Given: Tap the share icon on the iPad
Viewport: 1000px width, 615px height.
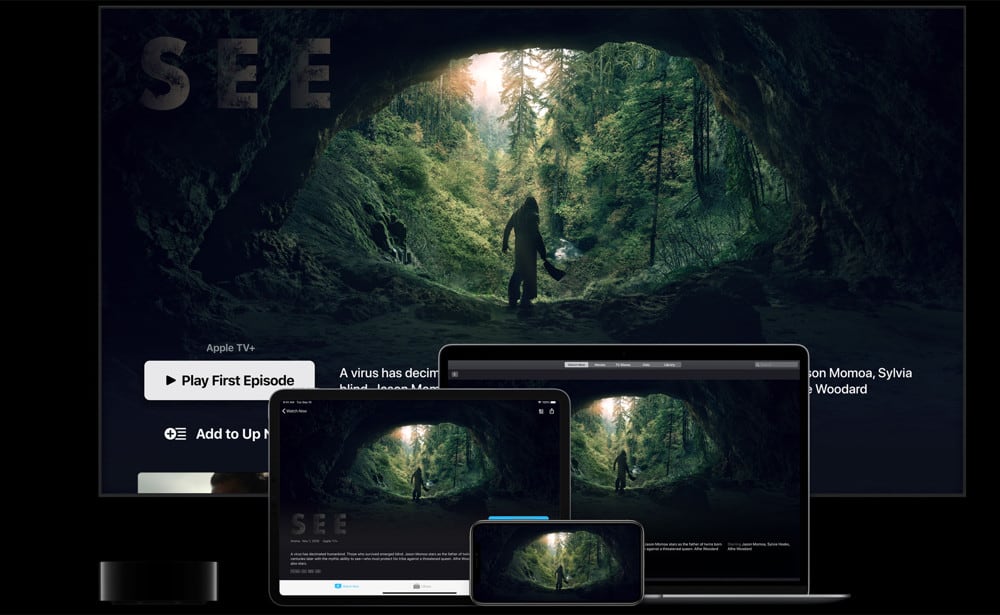Looking at the screenshot, I should [x=552, y=411].
